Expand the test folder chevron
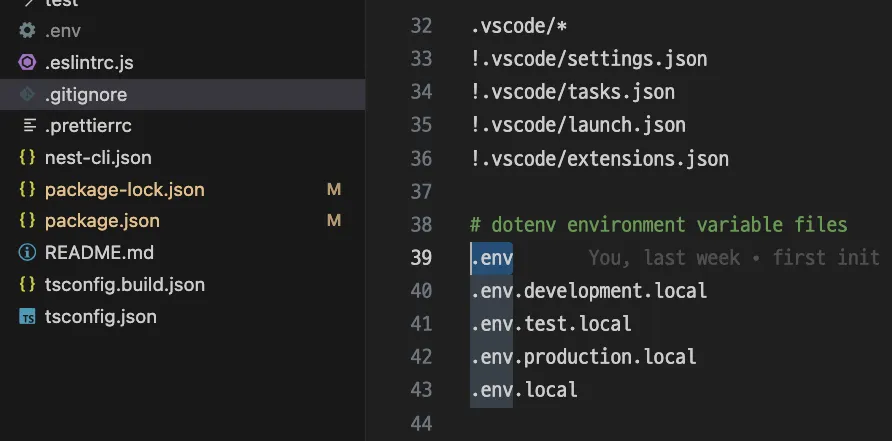The height and width of the screenshot is (441, 892). click(27, 4)
